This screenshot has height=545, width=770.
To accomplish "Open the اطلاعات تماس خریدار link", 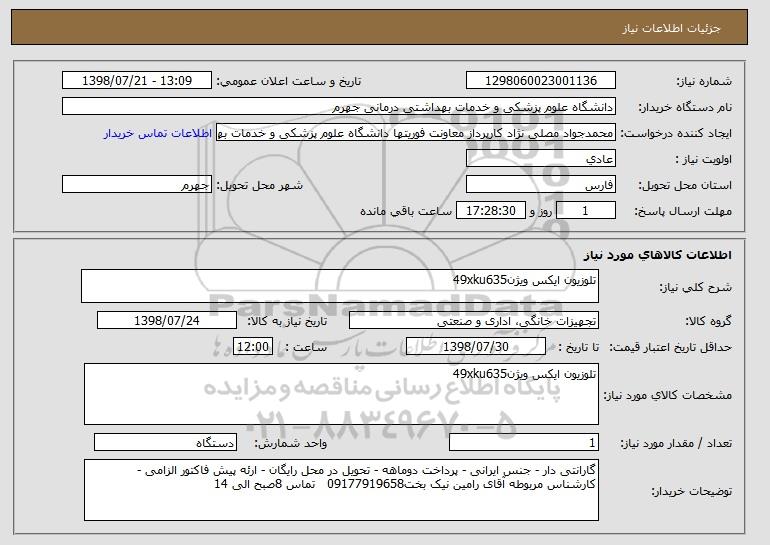I will [158, 133].
